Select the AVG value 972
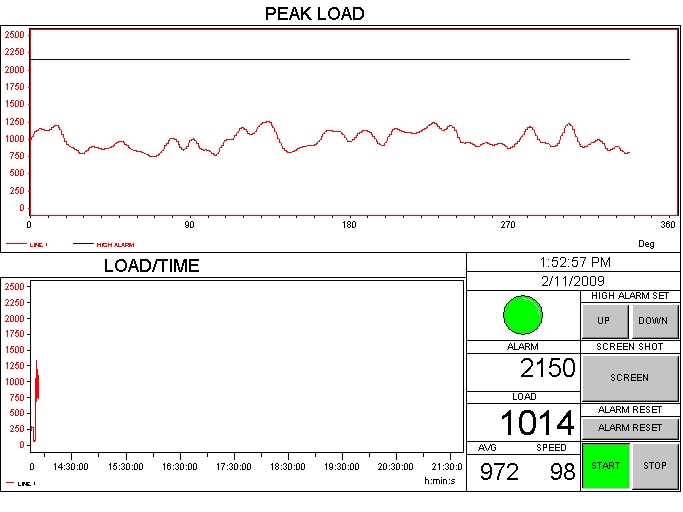Viewport: 683px width, 512px height. pyautogui.click(x=499, y=472)
